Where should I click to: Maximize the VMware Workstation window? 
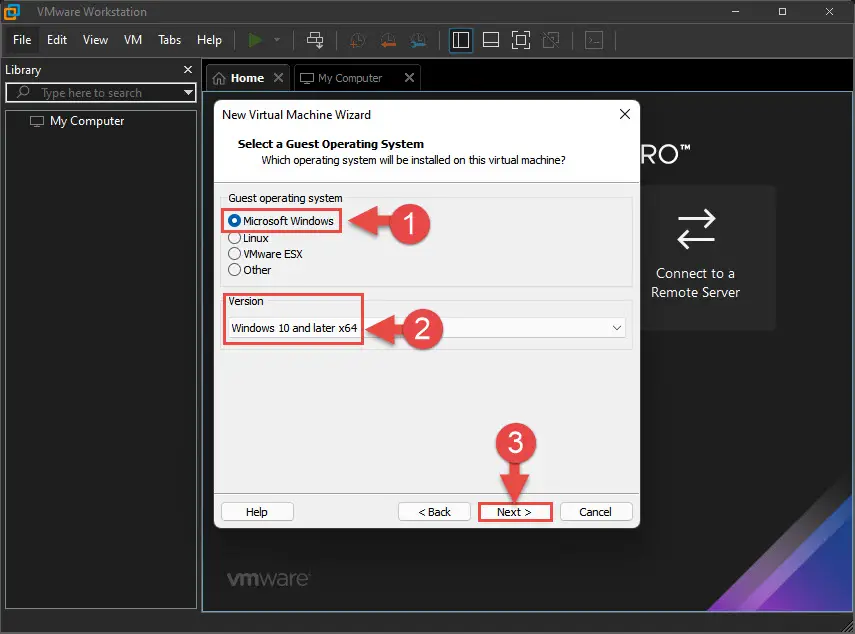coord(782,11)
